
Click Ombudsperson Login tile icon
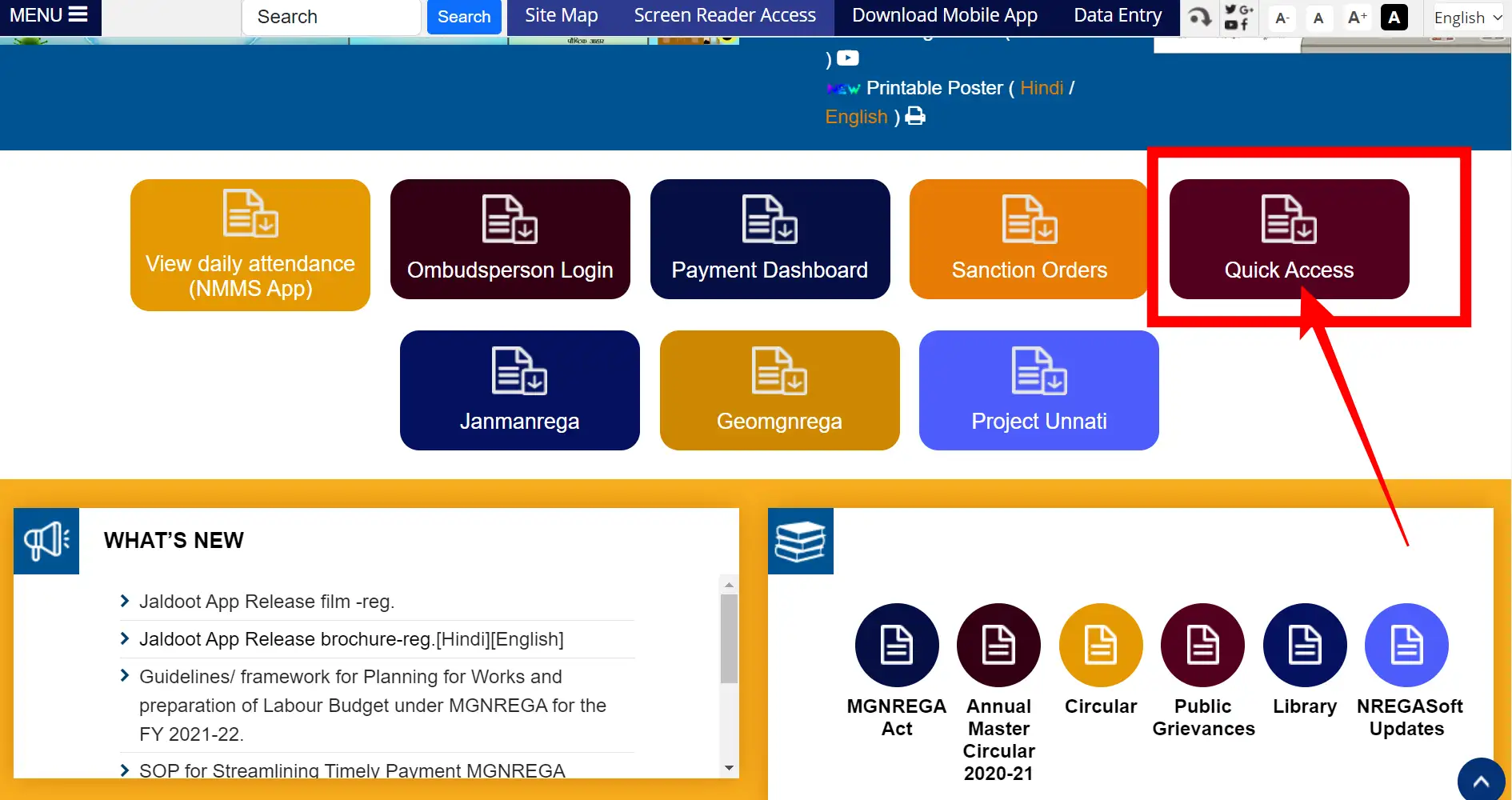point(510,219)
